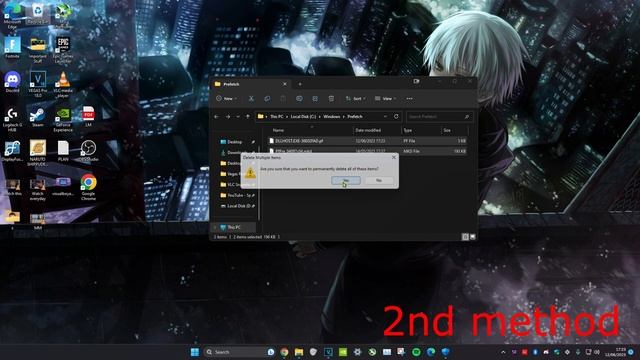Screen dimensions: 640x360
Task: Open the GeForce Experience desktop shortcut
Action: point(63,119)
